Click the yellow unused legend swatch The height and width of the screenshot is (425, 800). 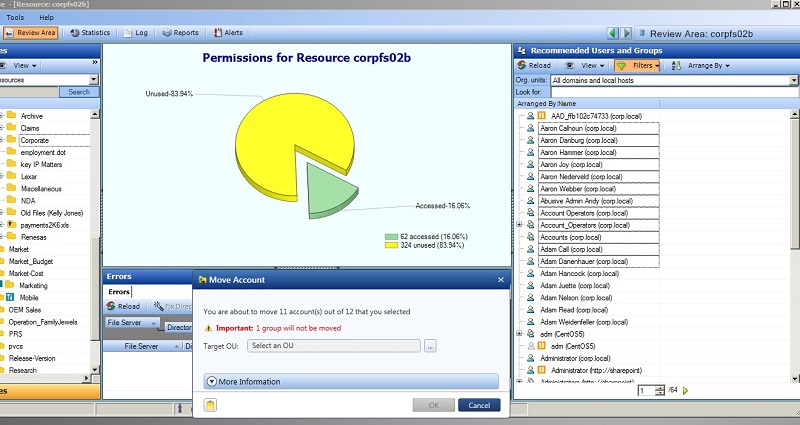point(391,245)
